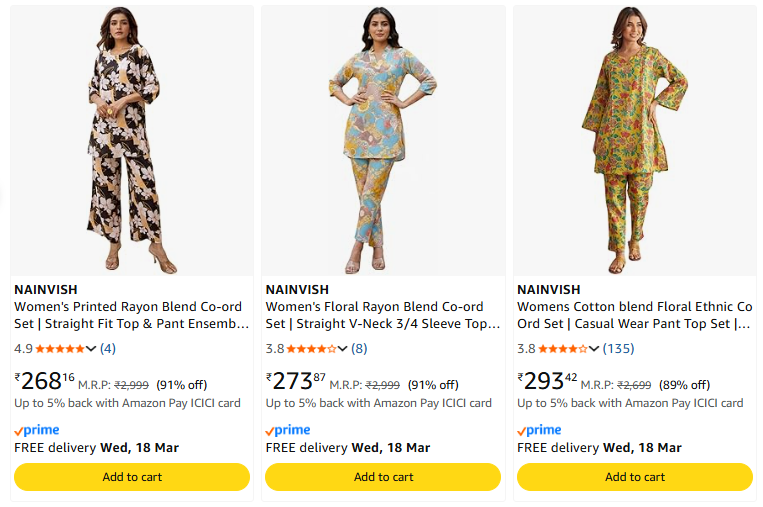Expand rating chevron for third product

click(x=595, y=349)
